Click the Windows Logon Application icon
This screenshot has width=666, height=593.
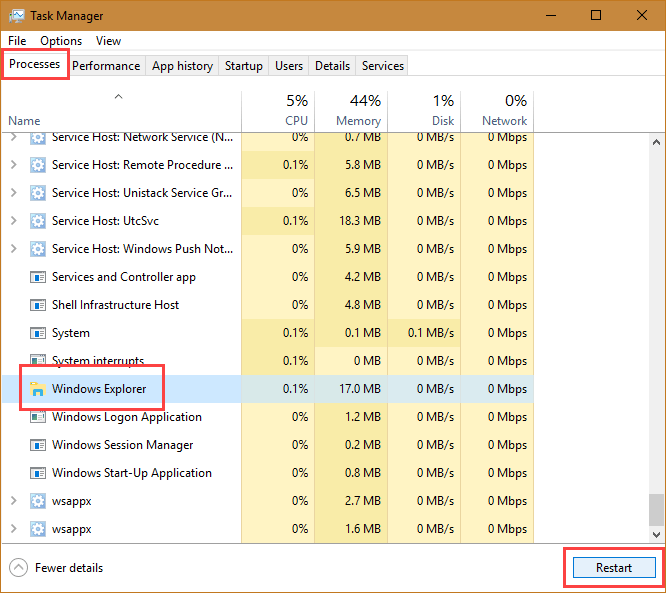coord(38,417)
